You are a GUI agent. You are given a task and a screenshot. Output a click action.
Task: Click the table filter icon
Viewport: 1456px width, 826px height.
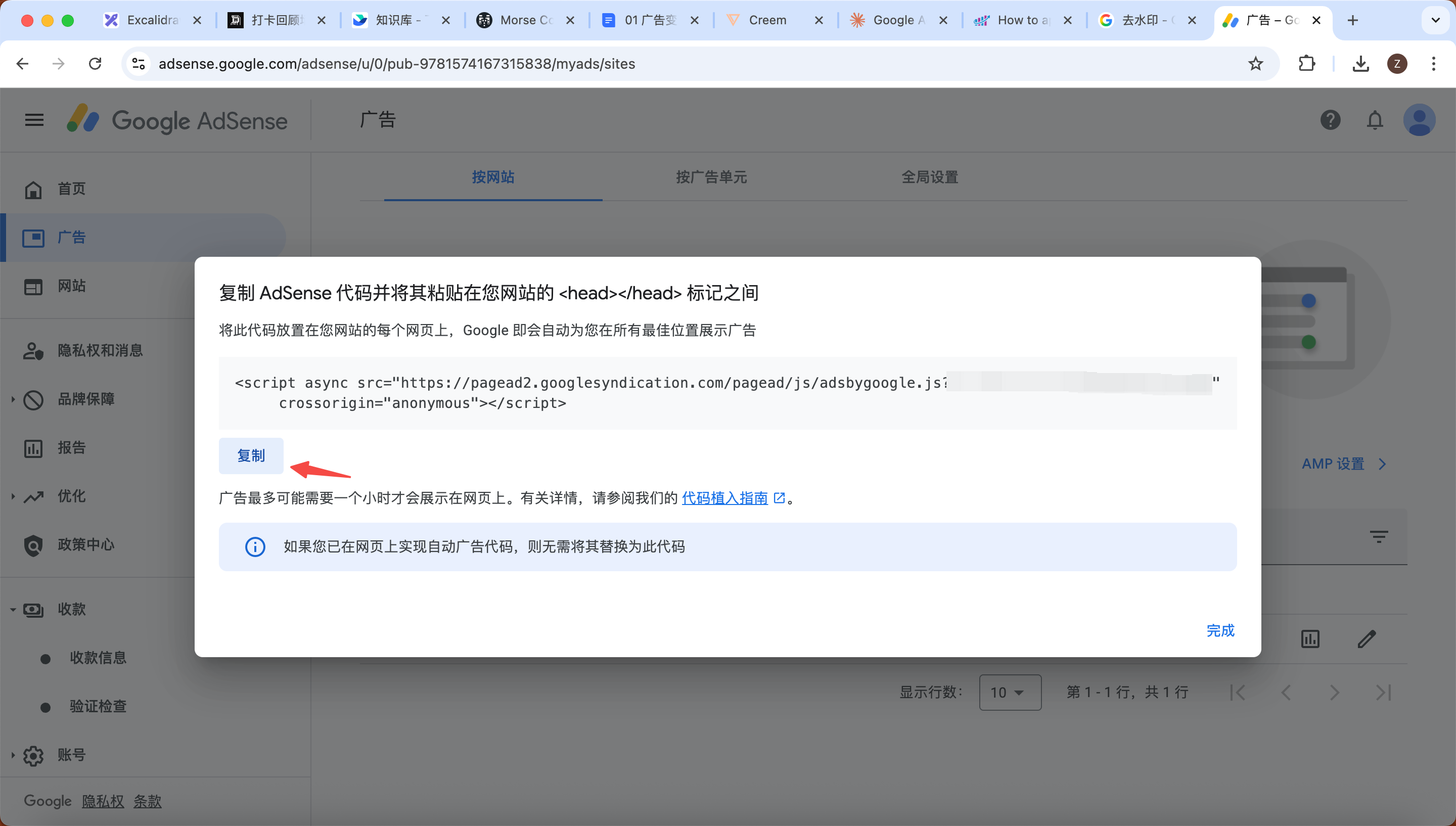tap(1379, 536)
